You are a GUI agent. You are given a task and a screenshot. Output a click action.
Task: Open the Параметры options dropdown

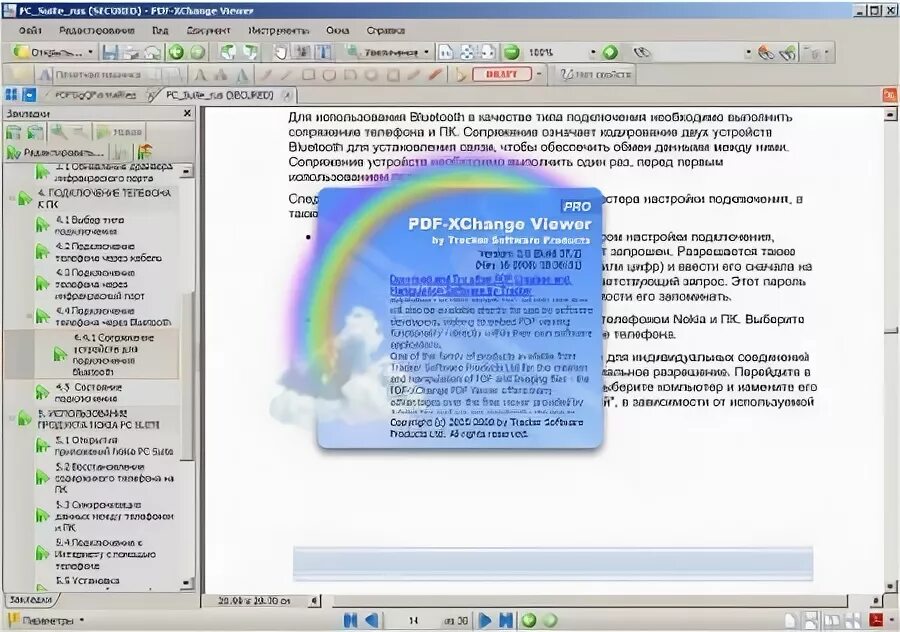(47, 621)
